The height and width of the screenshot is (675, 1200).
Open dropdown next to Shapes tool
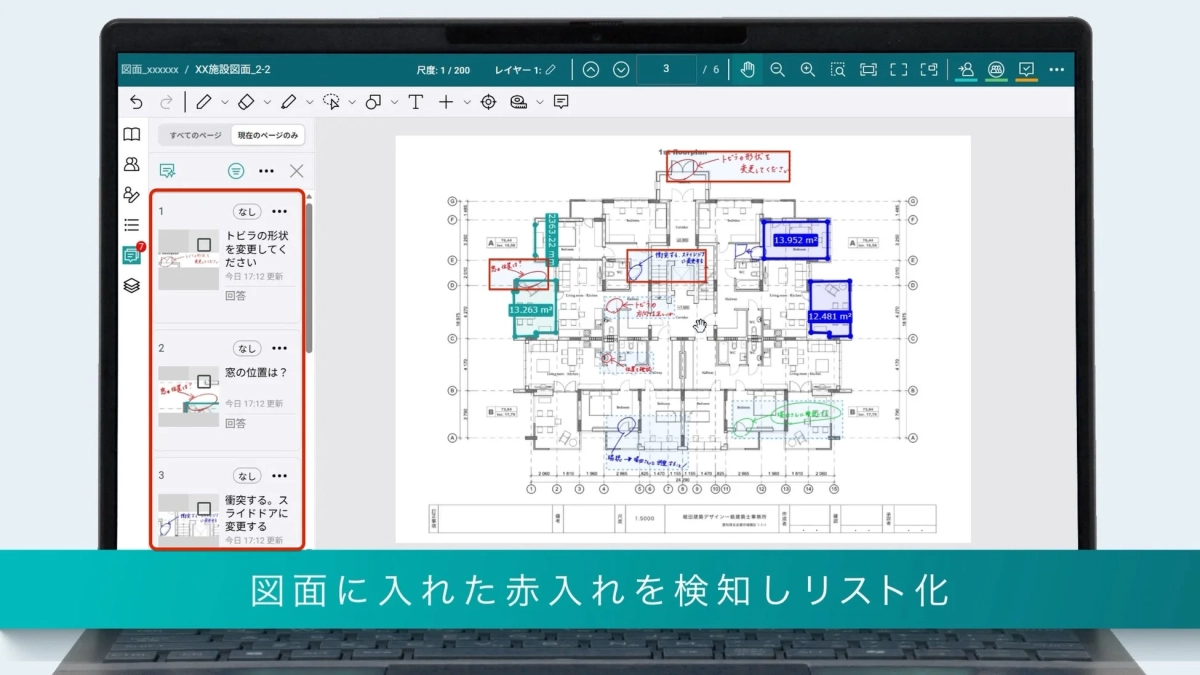(x=395, y=102)
